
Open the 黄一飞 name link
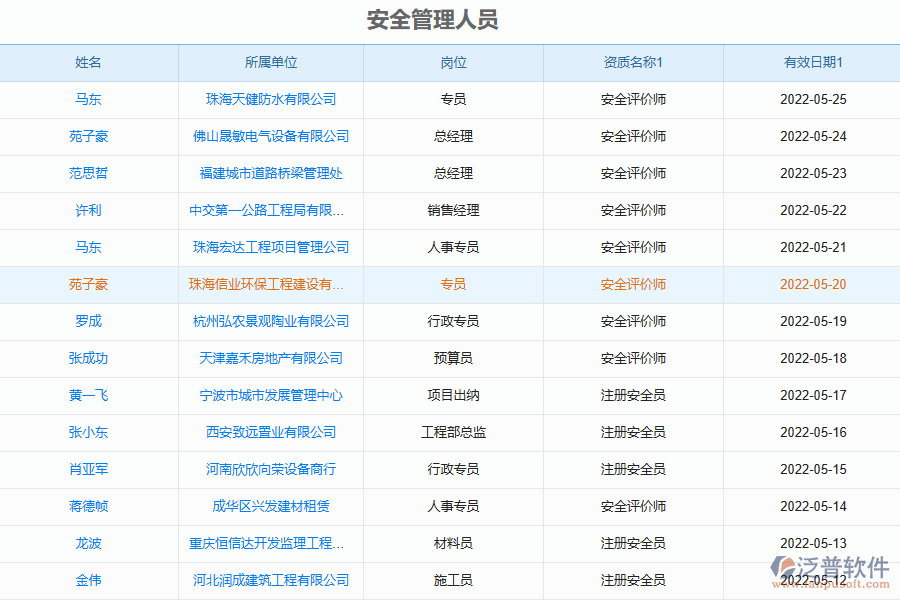(88, 396)
